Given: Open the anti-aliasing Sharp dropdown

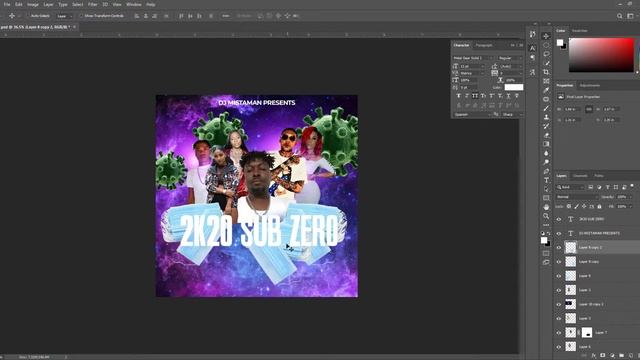Looking at the screenshot, I should [512, 115].
